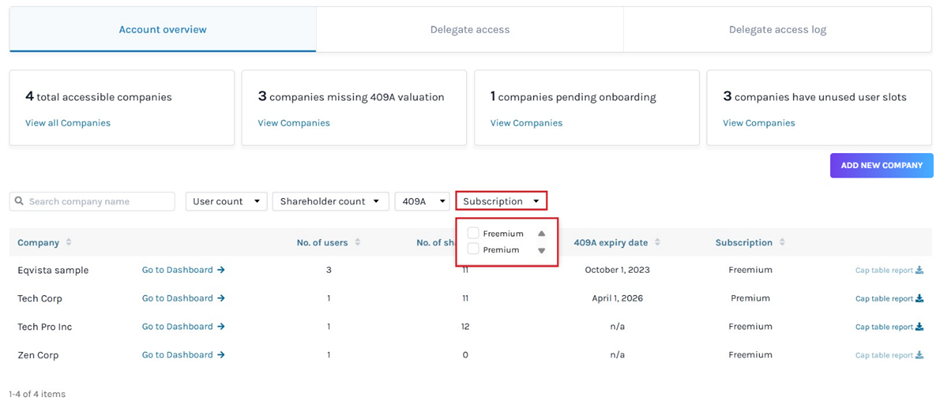Sort by Subscription column arrows
Screen dimensions: 940x408
tap(783, 243)
